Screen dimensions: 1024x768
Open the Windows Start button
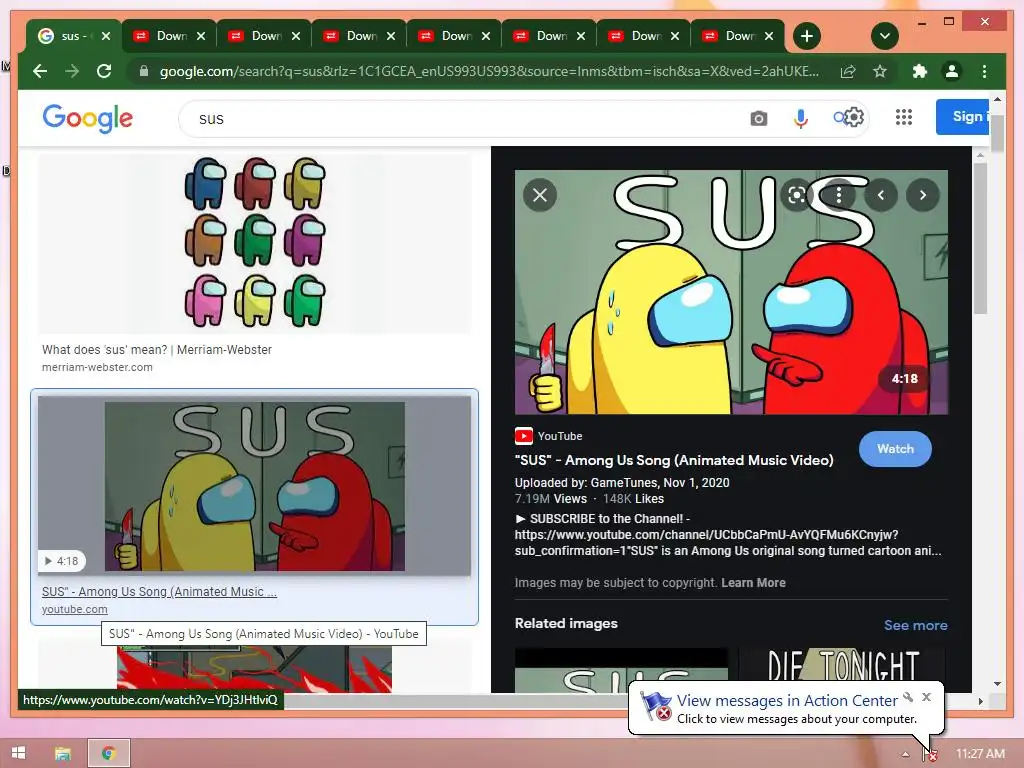(x=18, y=753)
